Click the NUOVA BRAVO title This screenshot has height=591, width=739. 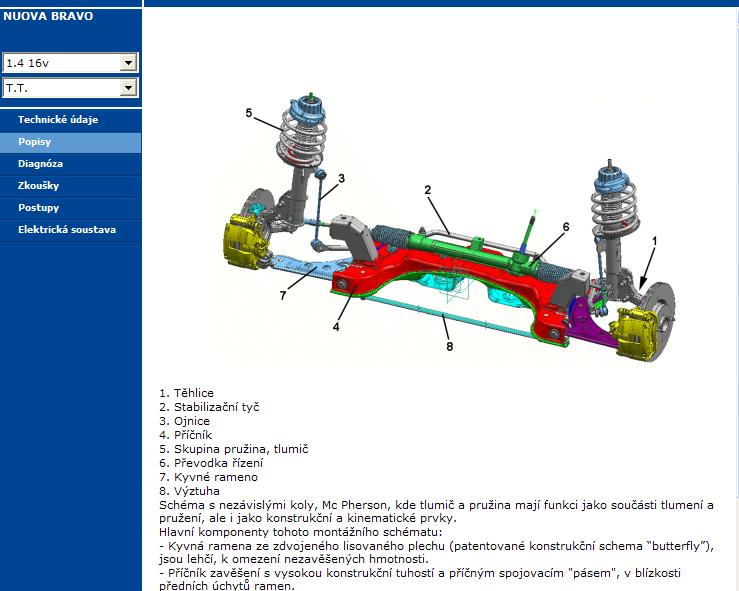48,16
